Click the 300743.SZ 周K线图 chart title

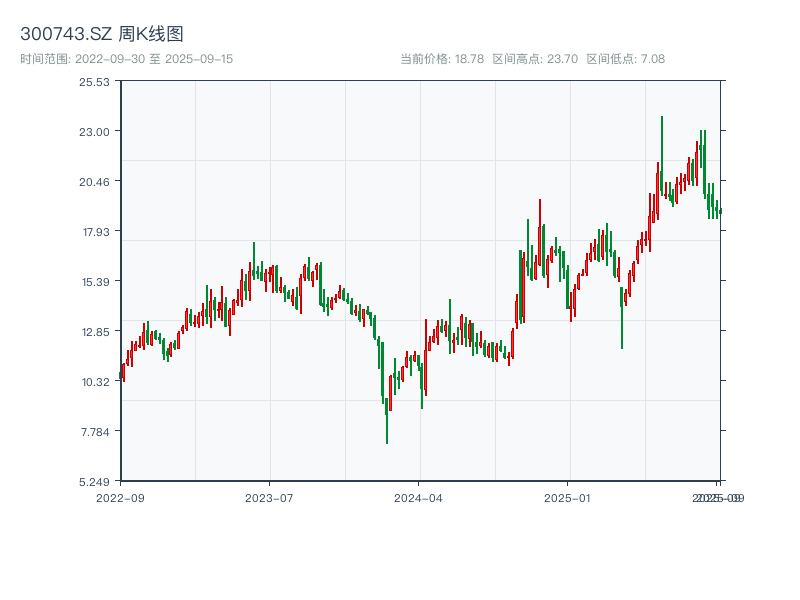[x=102, y=35]
